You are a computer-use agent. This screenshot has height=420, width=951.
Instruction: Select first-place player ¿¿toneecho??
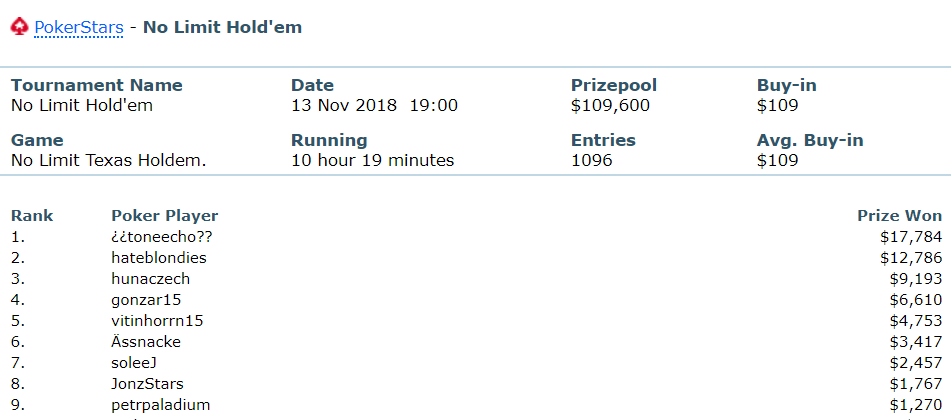pos(162,237)
